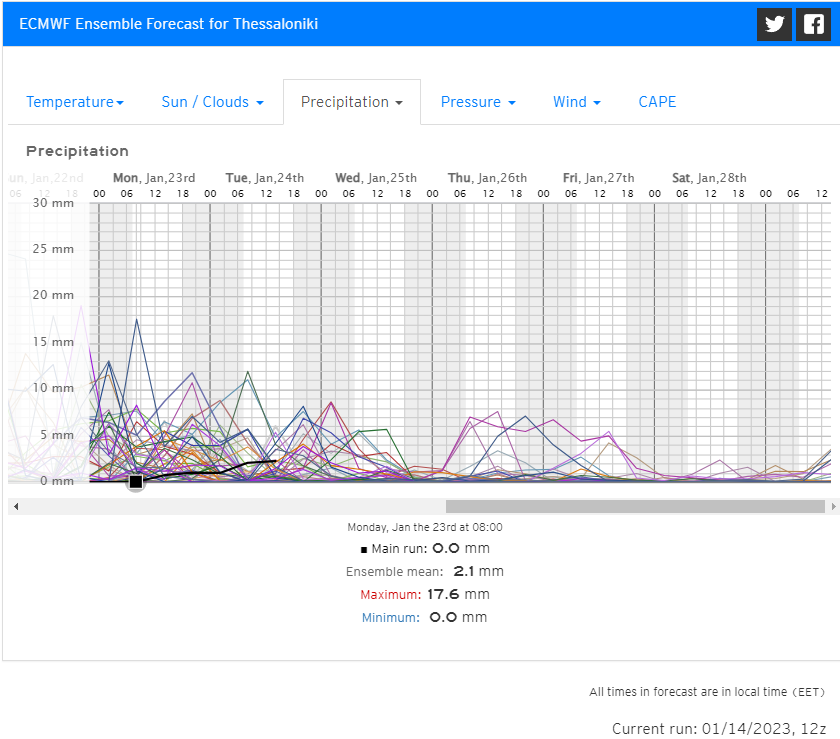Click the Mon, Jan,23rd date label
The width and height of the screenshot is (840, 739).
154,178
